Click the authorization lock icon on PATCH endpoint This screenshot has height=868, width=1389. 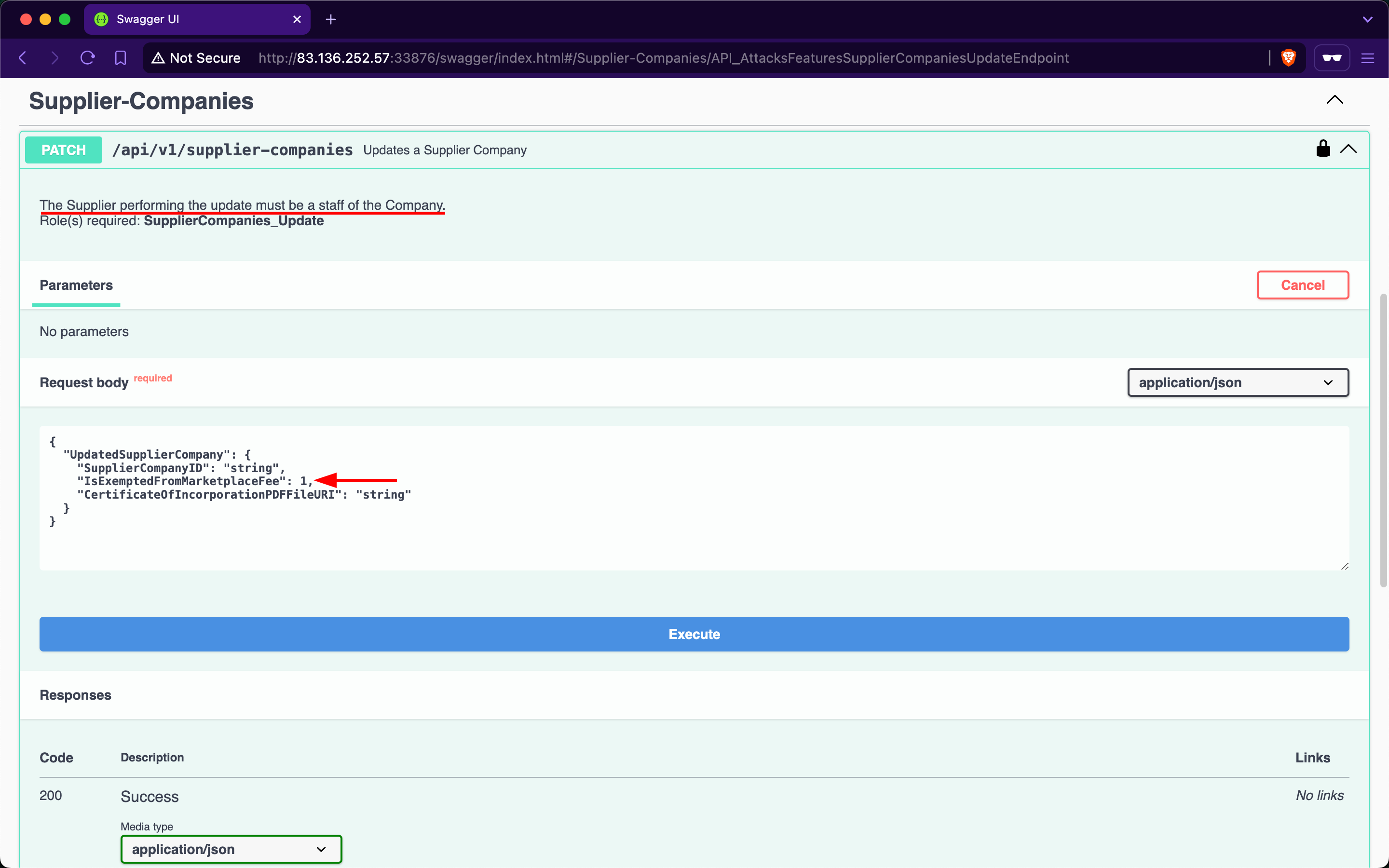(x=1323, y=149)
